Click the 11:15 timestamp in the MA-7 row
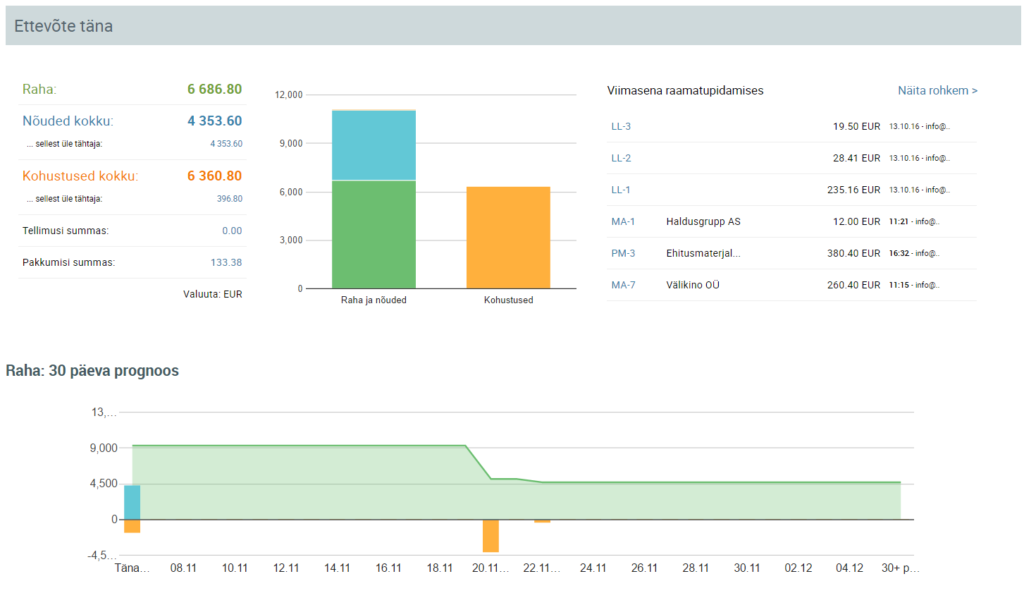Image resolution: width=1024 pixels, height=605 pixels. click(x=899, y=285)
